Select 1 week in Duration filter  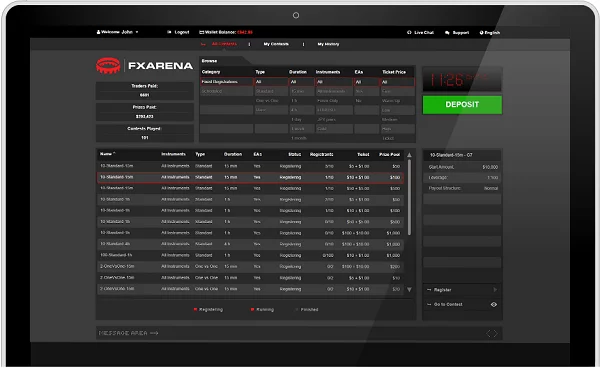pos(302,129)
